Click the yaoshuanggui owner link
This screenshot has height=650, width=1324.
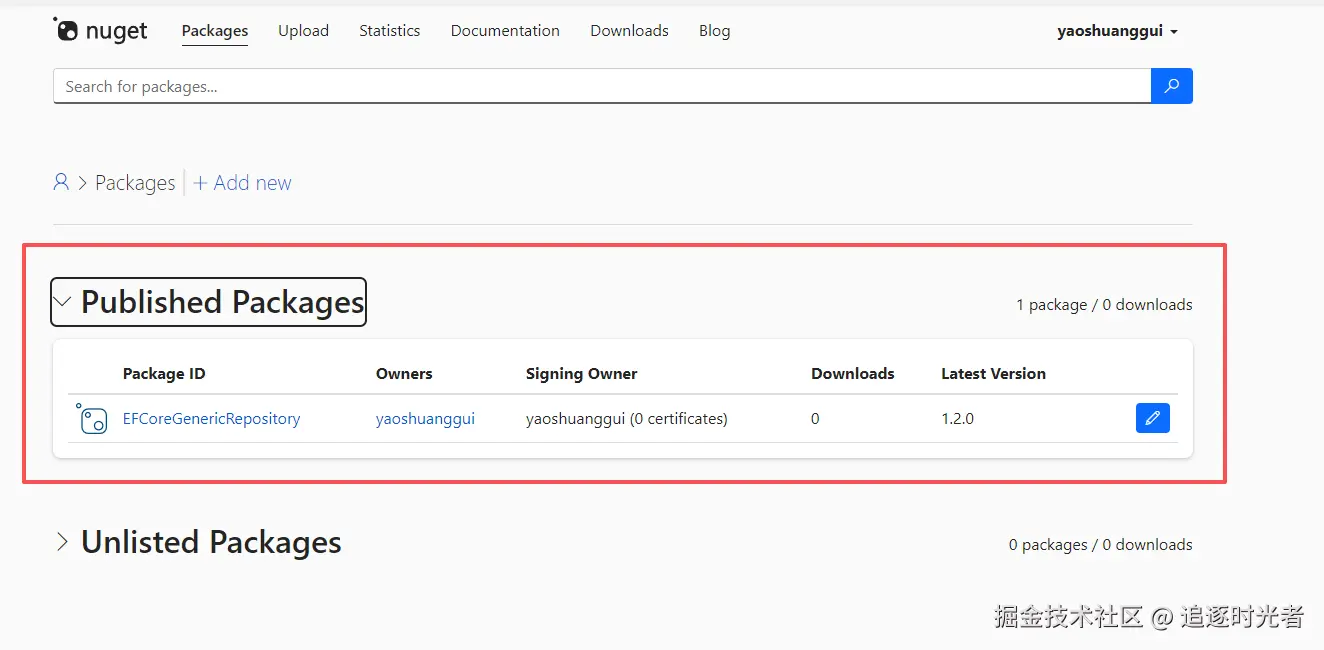coord(425,419)
